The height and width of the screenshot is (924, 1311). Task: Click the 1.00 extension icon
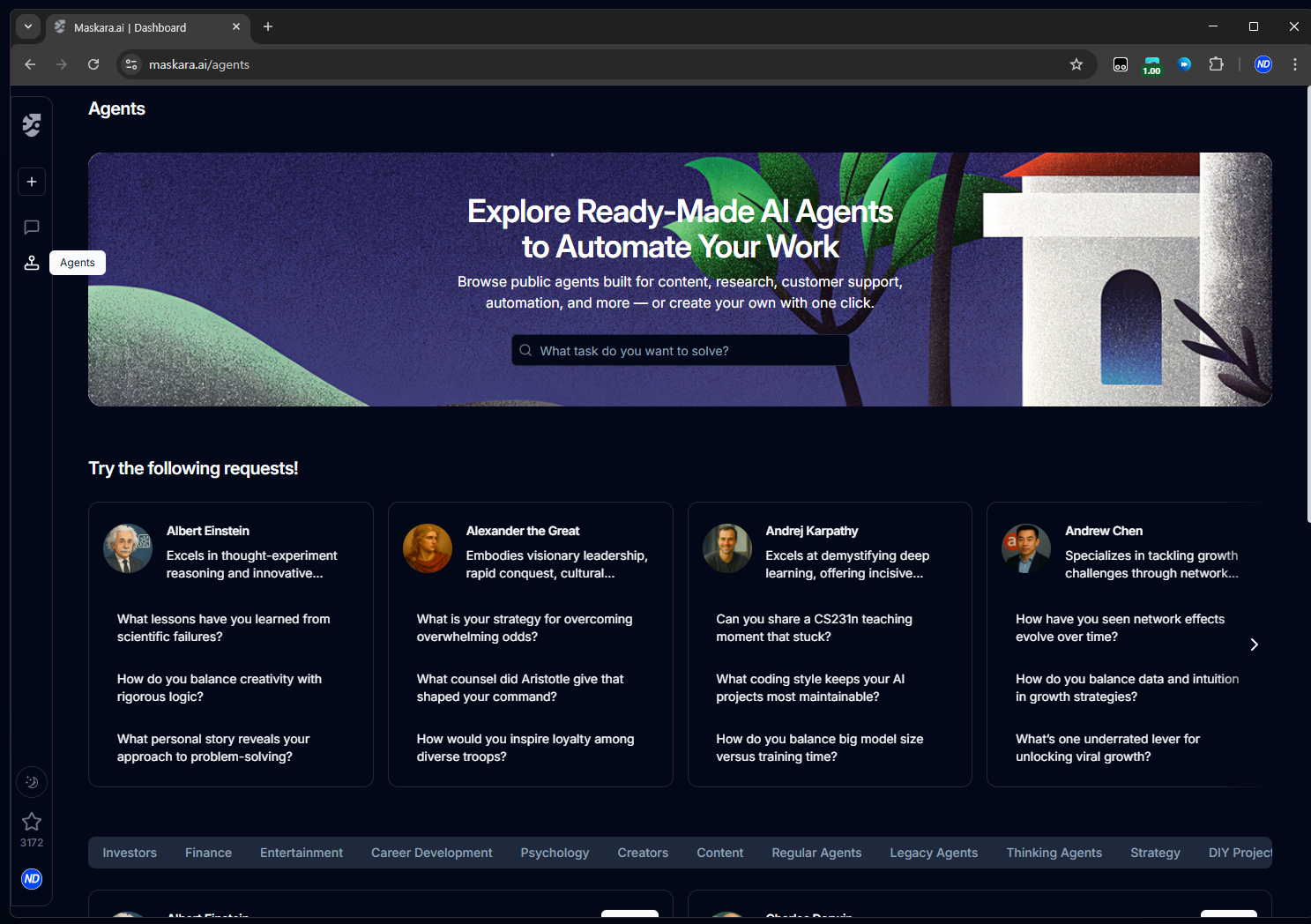tap(1152, 65)
